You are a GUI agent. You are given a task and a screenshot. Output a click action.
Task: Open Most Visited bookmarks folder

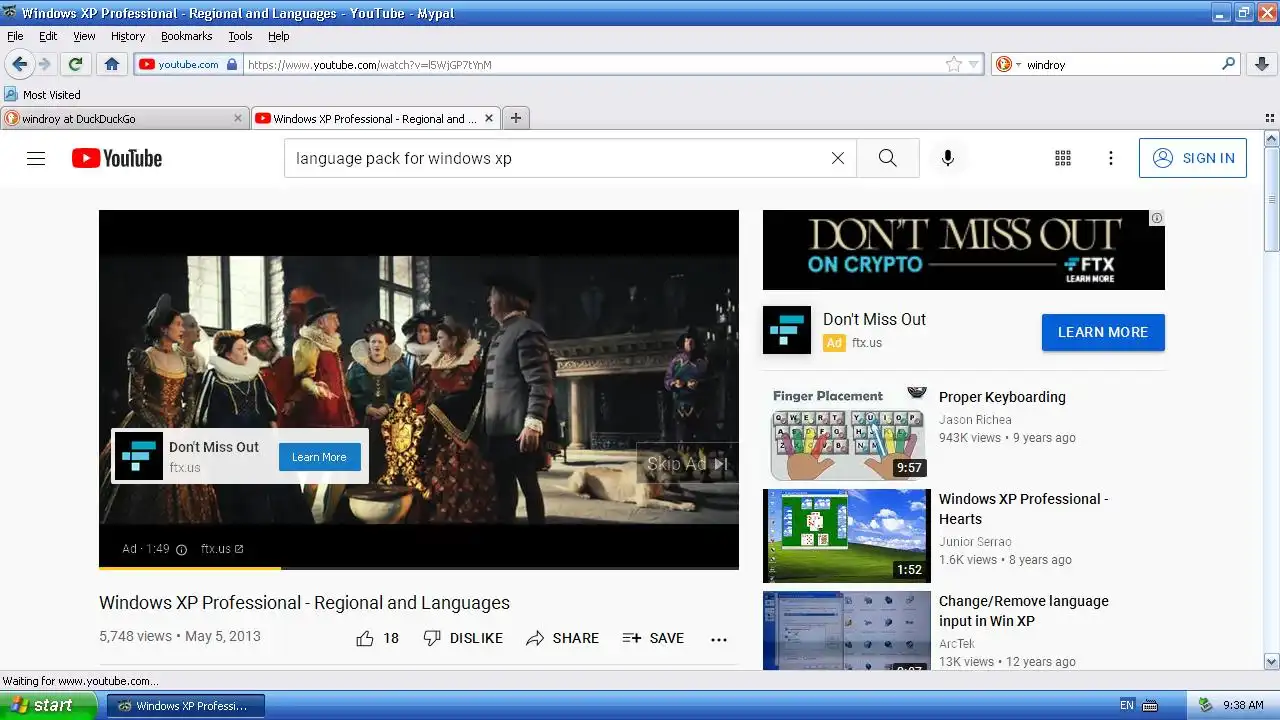click(42, 95)
